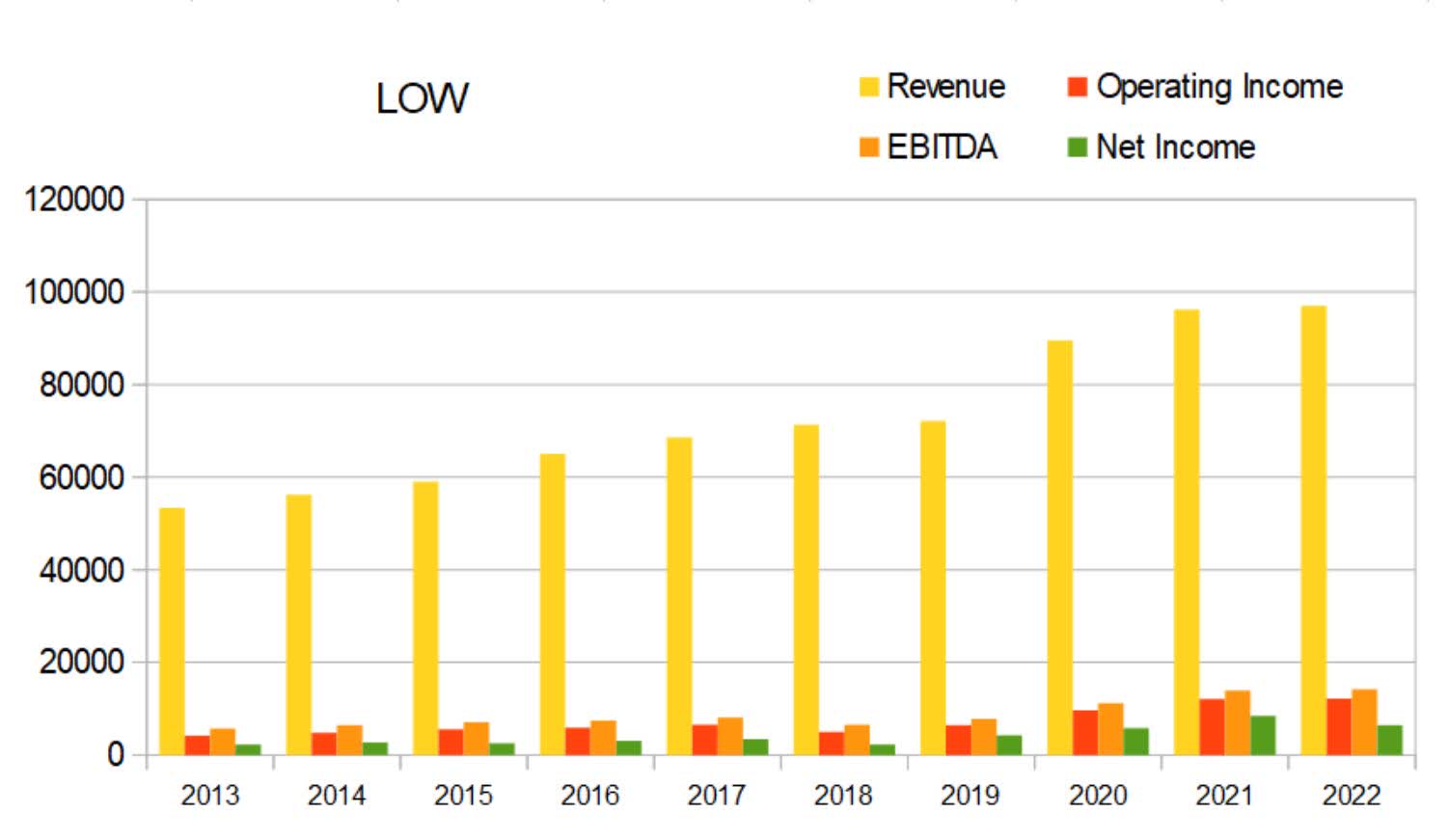Click the 2018 x-axis label
The height and width of the screenshot is (840, 1449).
tap(843, 796)
